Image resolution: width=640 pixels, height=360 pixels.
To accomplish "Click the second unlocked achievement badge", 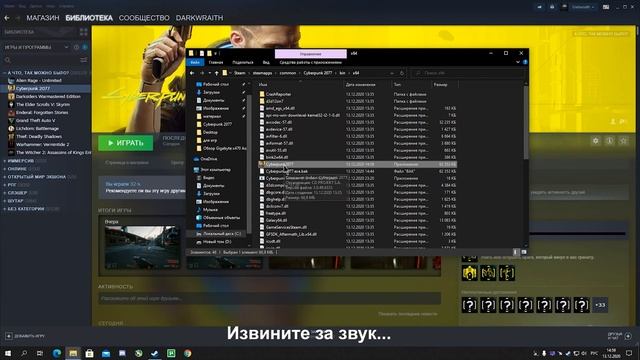I will [x=488, y=273].
